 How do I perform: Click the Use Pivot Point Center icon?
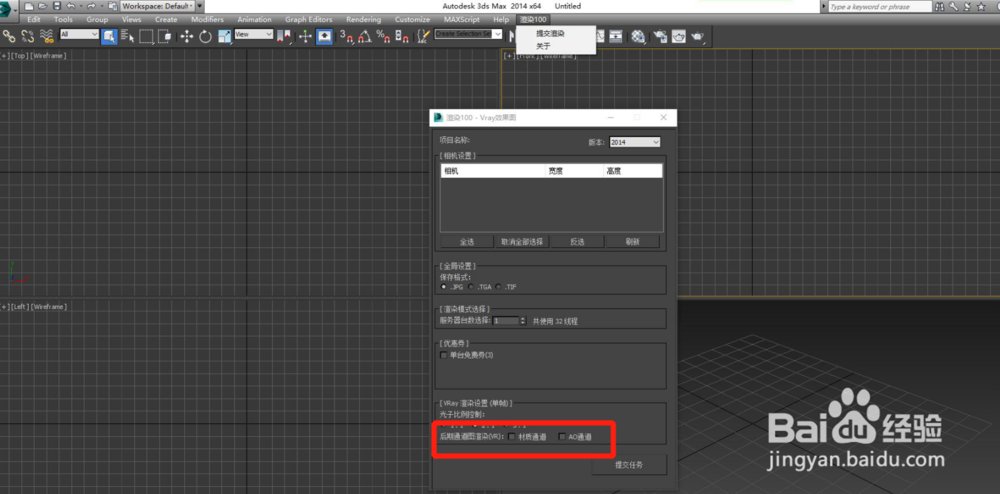point(284,36)
